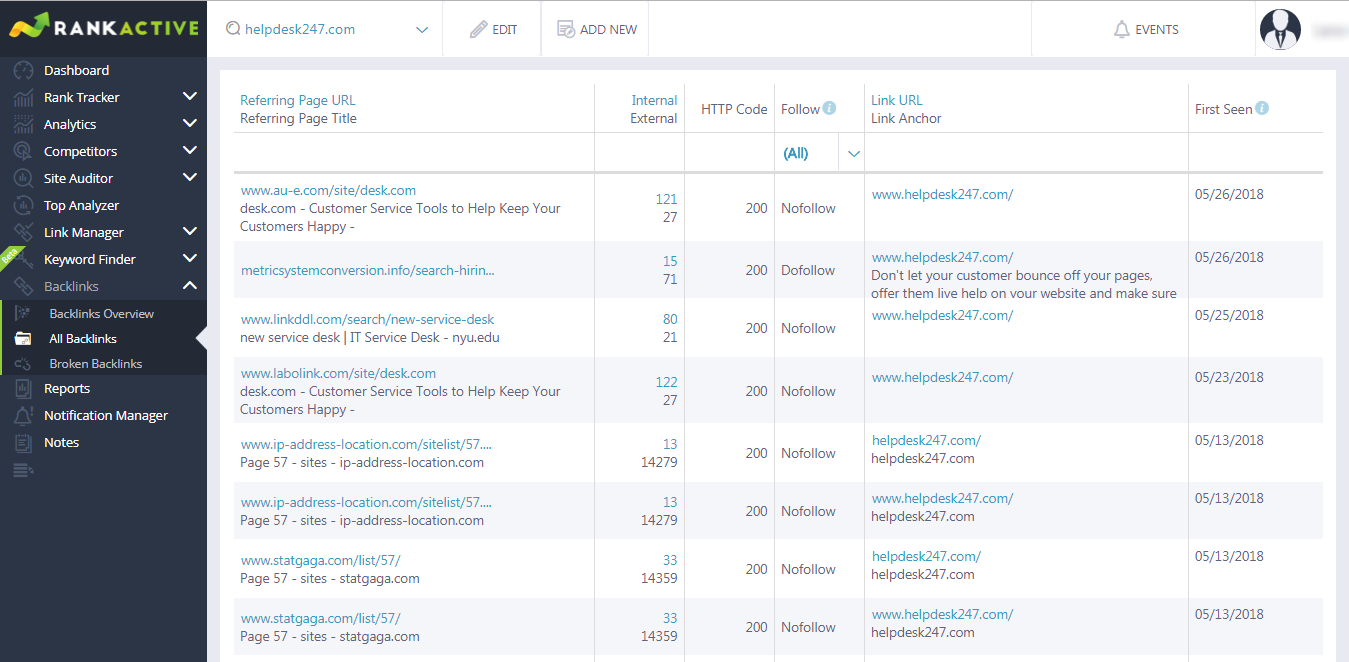Click the Backlinks sidebar icon
The width and height of the screenshot is (1349, 662).
(x=23, y=287)
